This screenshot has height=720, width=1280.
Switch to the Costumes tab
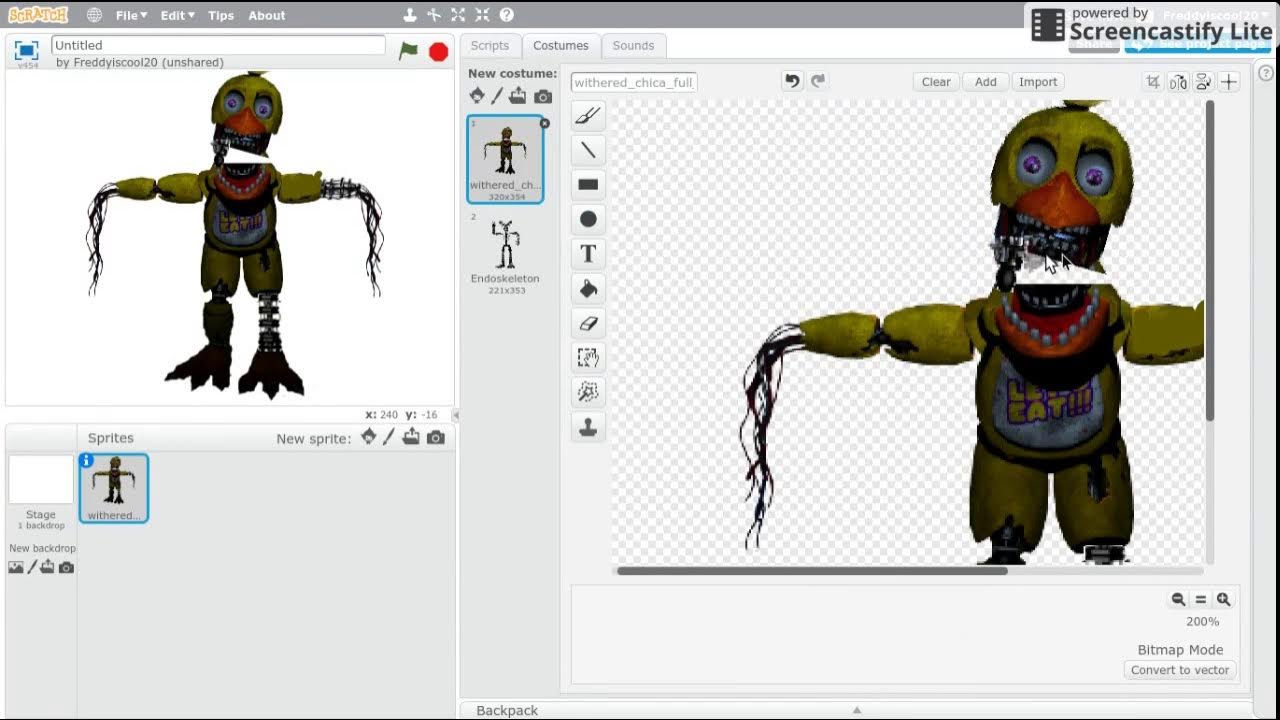click(x=561, y=45)
